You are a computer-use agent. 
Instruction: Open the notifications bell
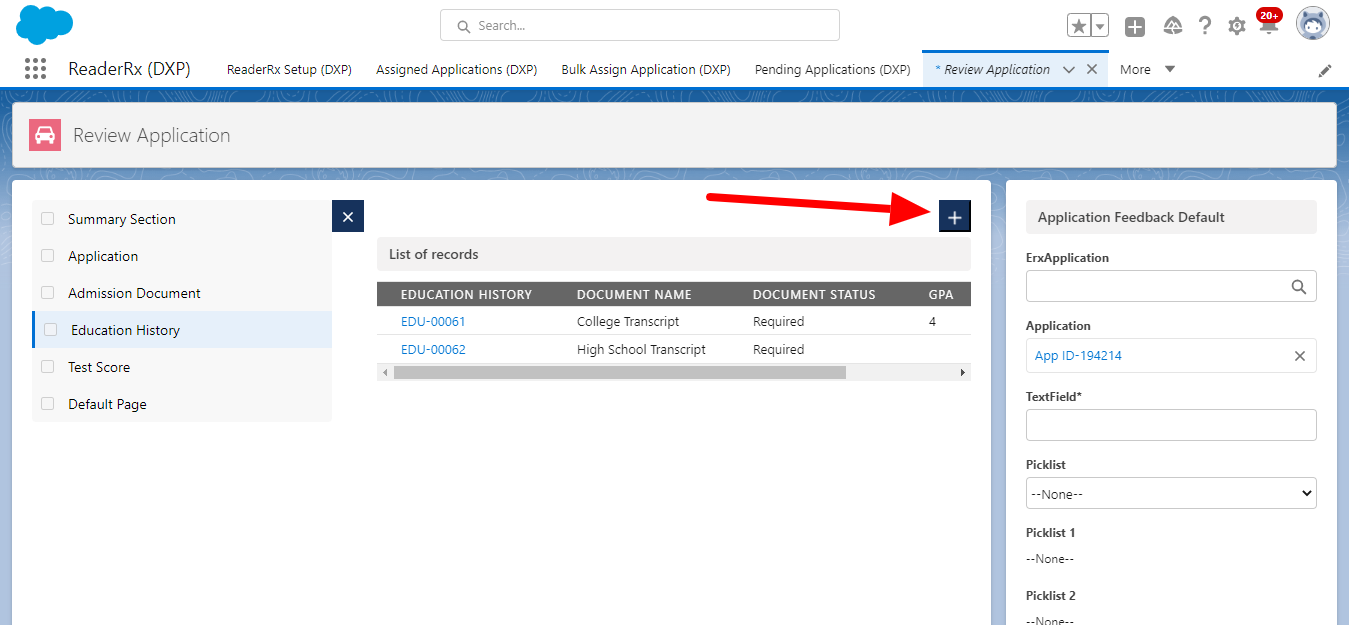pyautogui.click(x=1268, y=26)
